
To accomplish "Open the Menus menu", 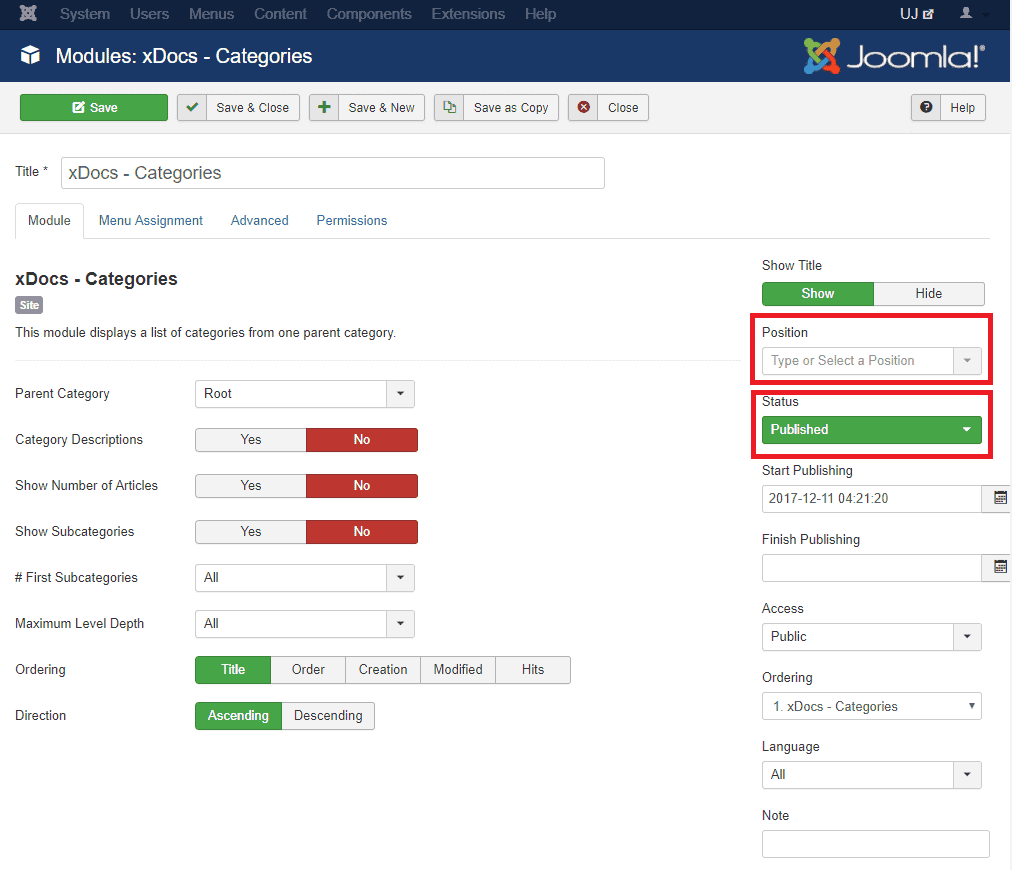I will [x=211, y=14].
